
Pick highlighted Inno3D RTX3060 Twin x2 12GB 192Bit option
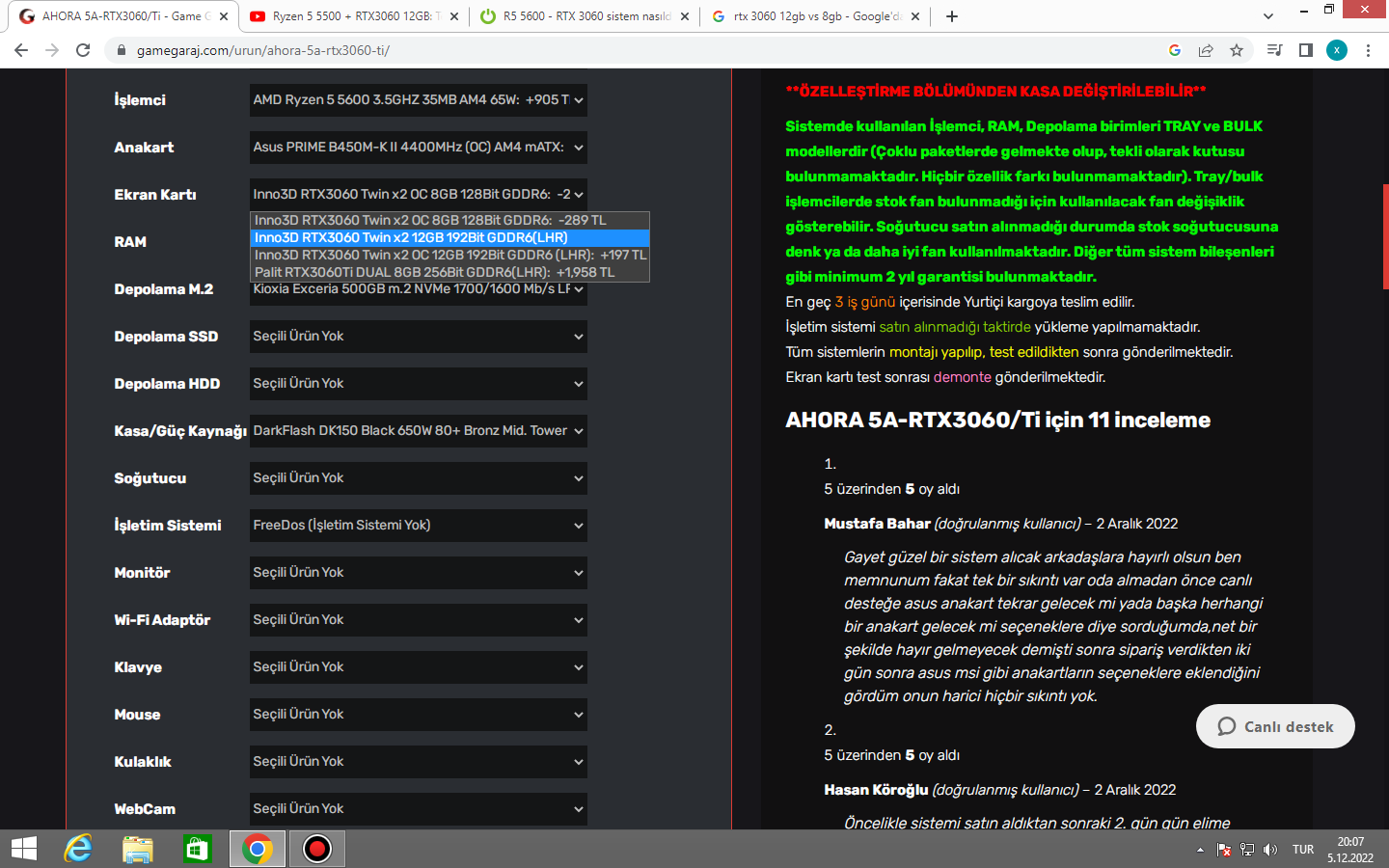(449, 237)
